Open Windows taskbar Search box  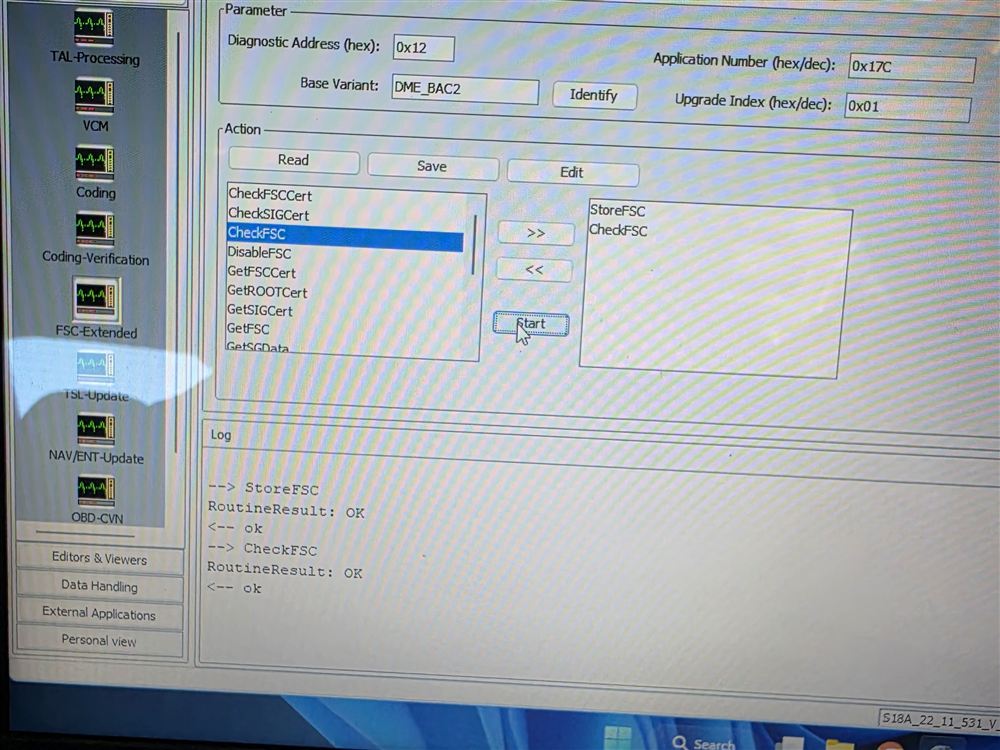[x=705, y=742]
